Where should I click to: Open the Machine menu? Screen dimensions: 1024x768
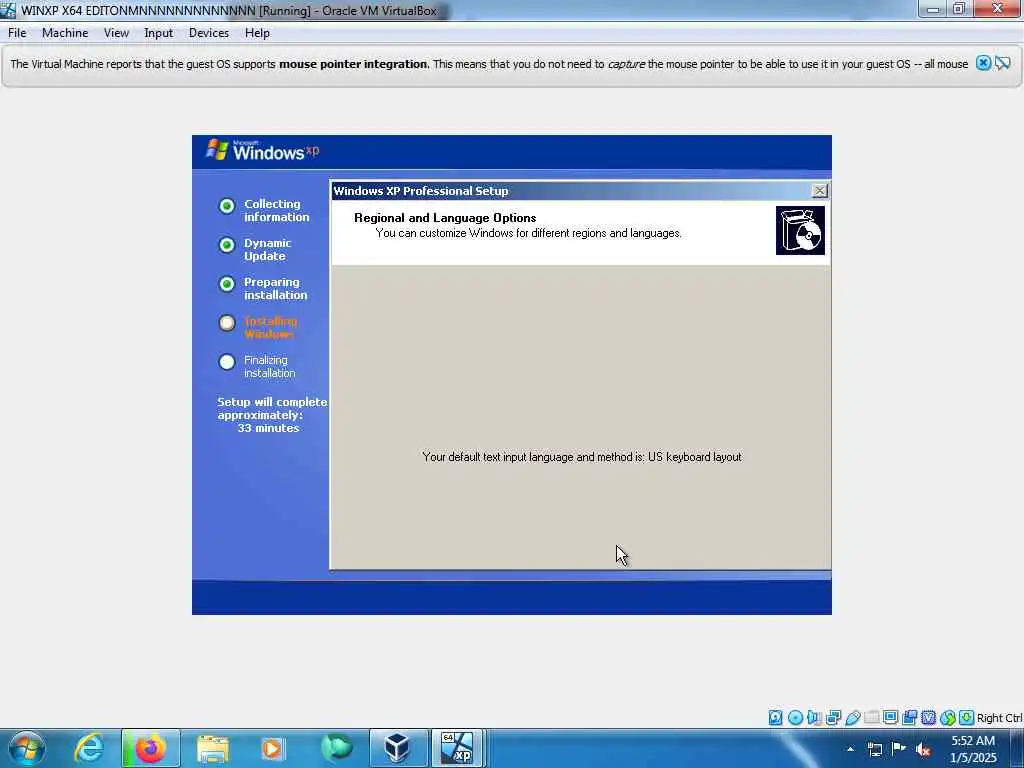point(65,33)
